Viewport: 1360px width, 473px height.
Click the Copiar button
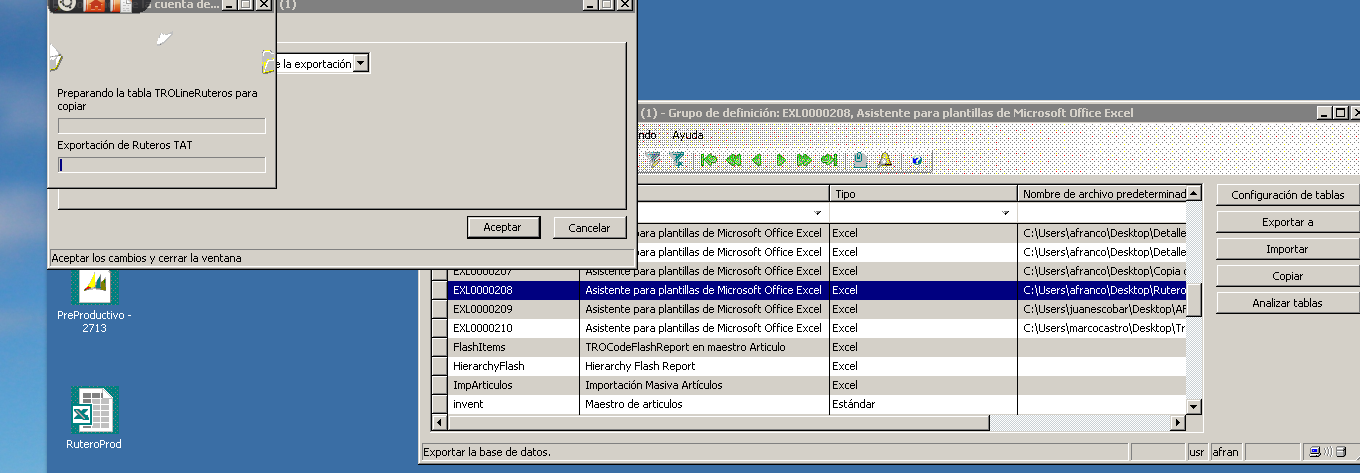point(1287,275)
